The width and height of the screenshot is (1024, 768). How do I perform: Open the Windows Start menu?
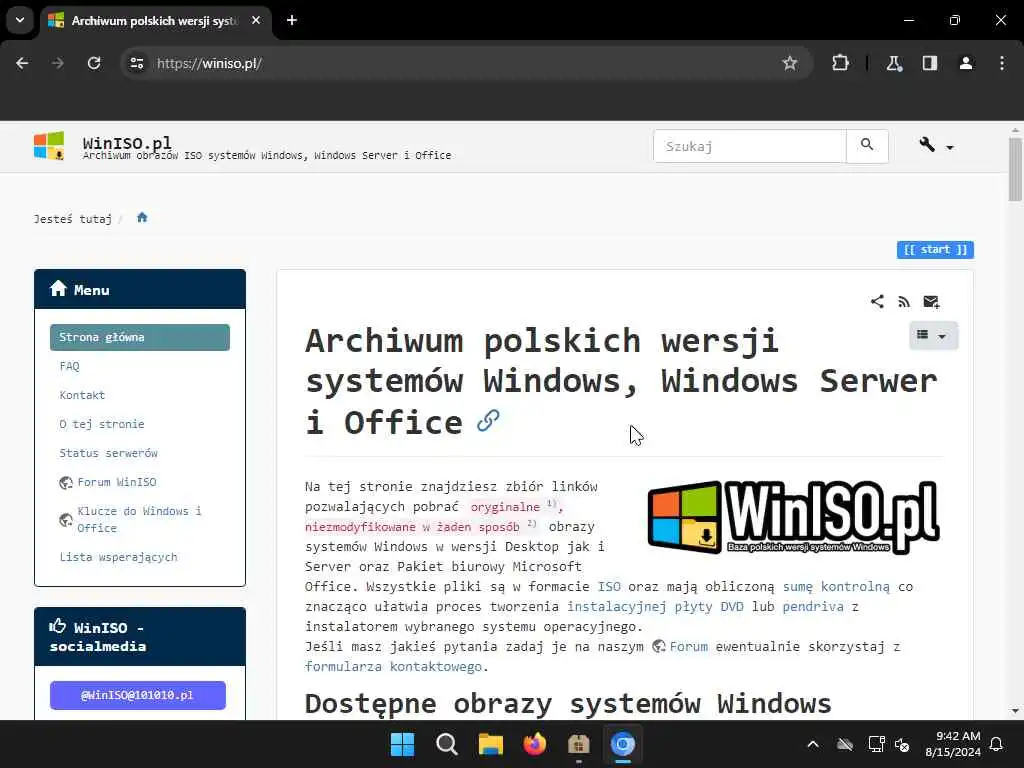coord(402,744)
